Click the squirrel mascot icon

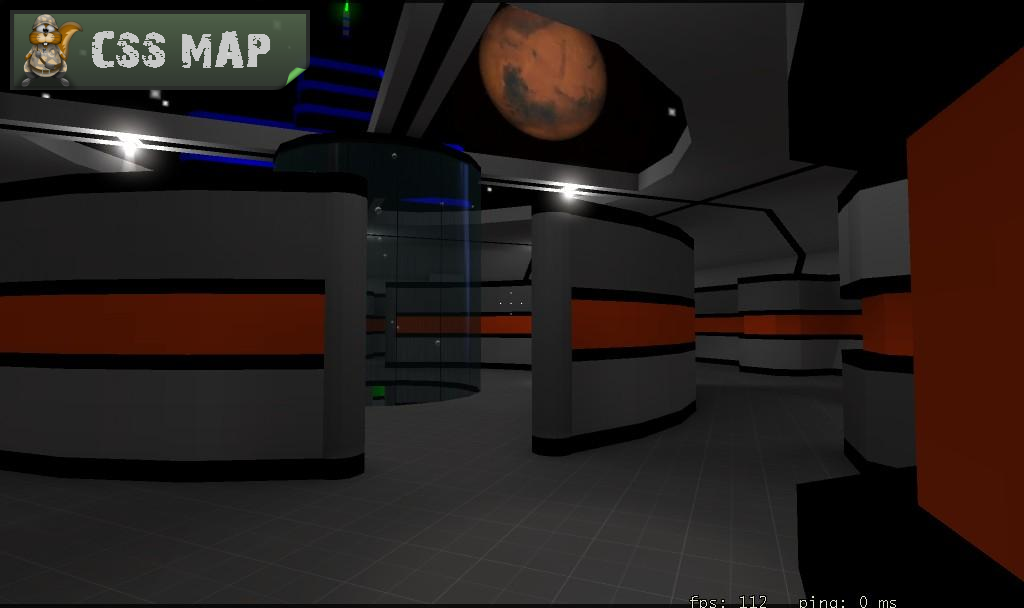point(52,50)
